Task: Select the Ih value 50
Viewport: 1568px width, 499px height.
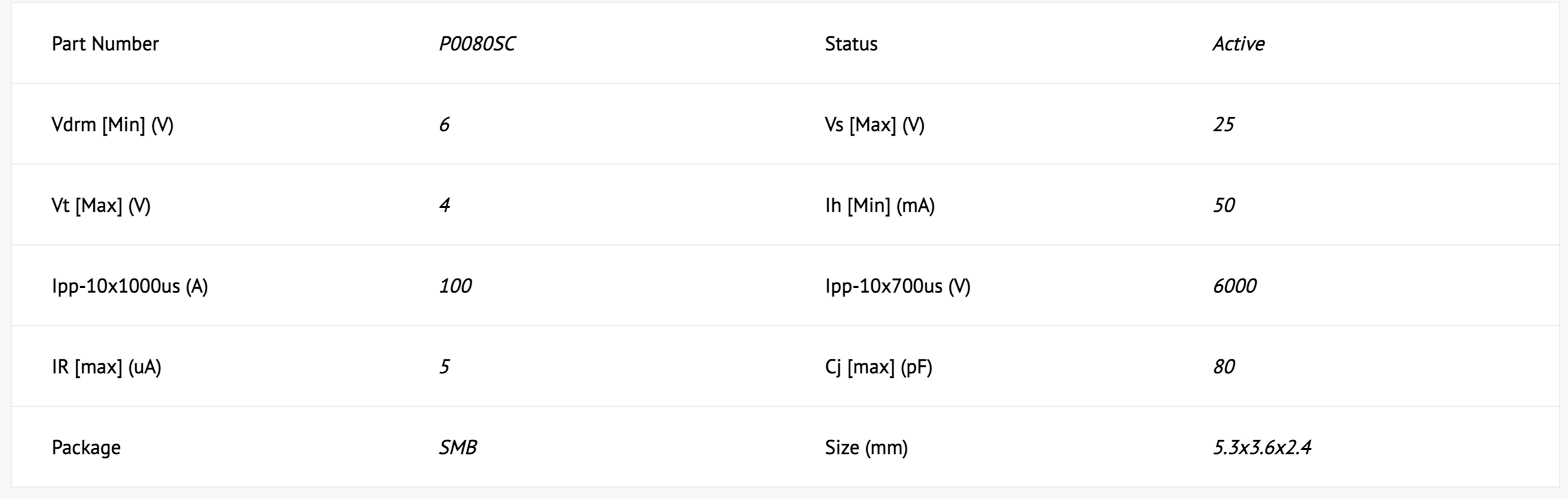Action: pos(1224,205)
